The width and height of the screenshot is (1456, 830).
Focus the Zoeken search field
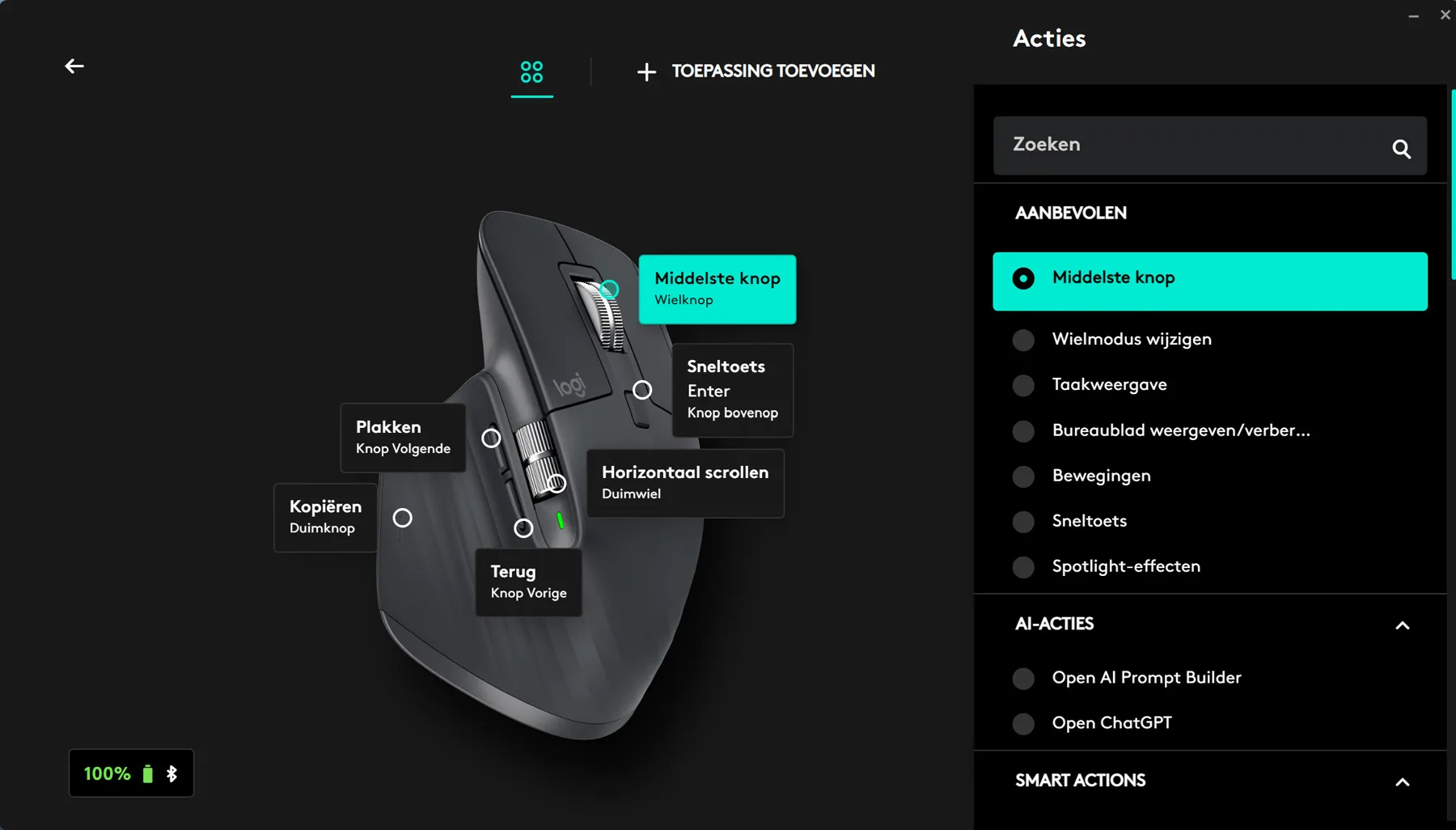pos(1209,146)
